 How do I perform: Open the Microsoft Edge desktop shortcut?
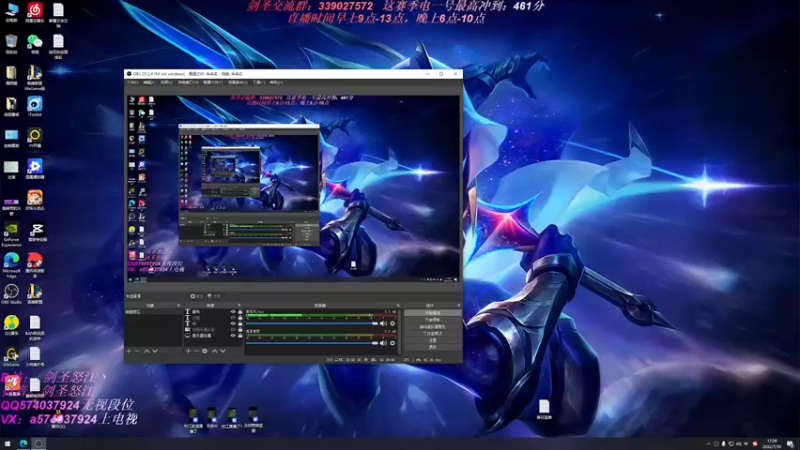[x=11, y=264]
